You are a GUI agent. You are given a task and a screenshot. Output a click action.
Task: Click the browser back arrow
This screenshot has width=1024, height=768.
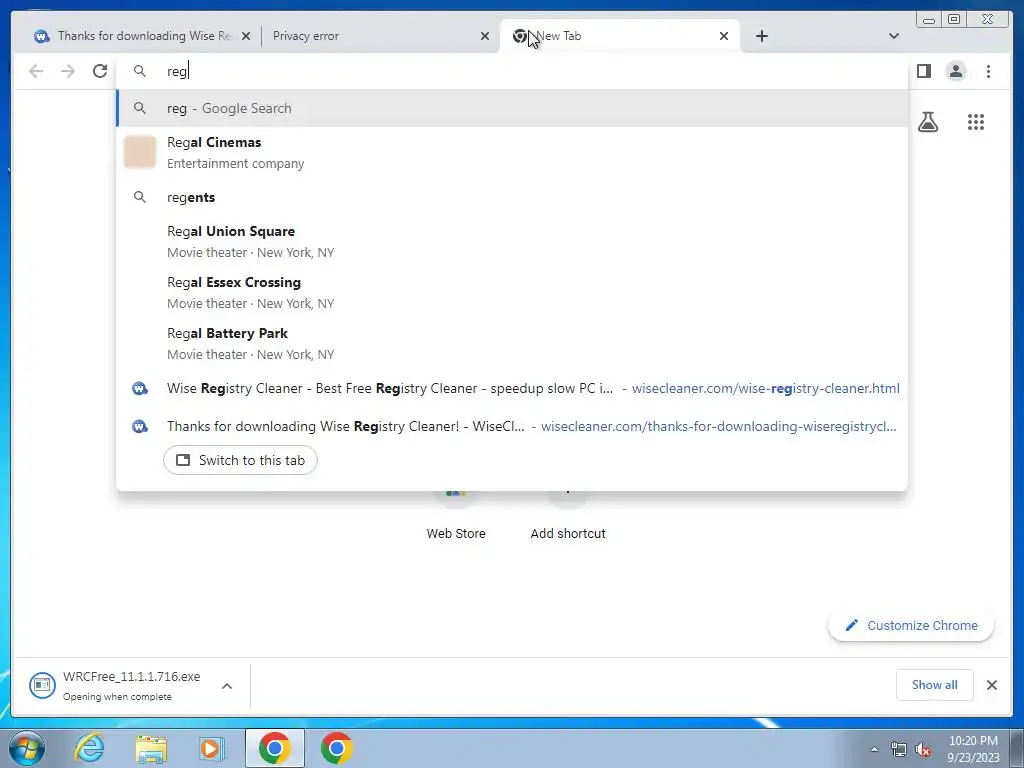coord(36,71)
